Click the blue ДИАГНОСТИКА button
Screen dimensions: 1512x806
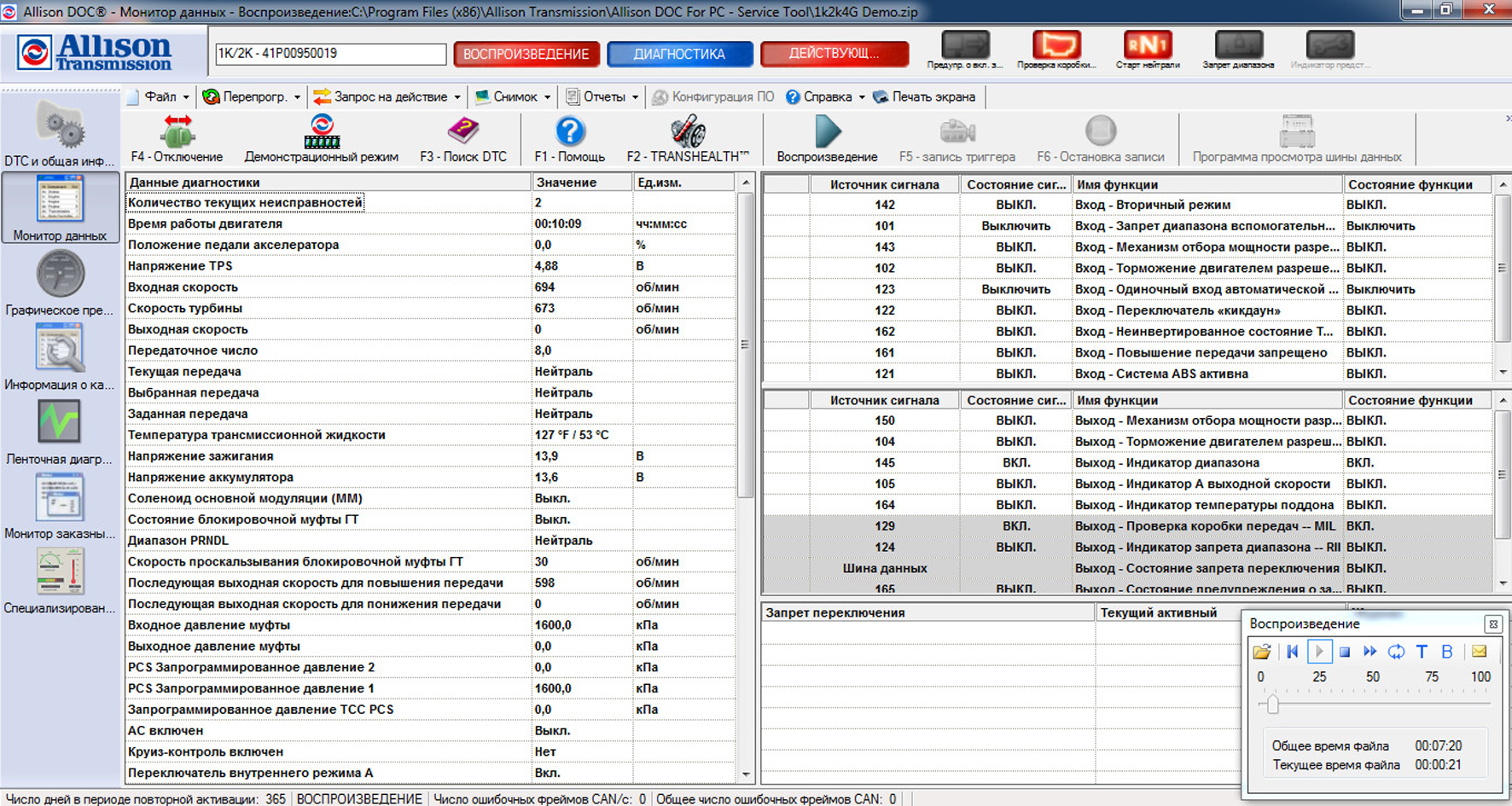679,54
